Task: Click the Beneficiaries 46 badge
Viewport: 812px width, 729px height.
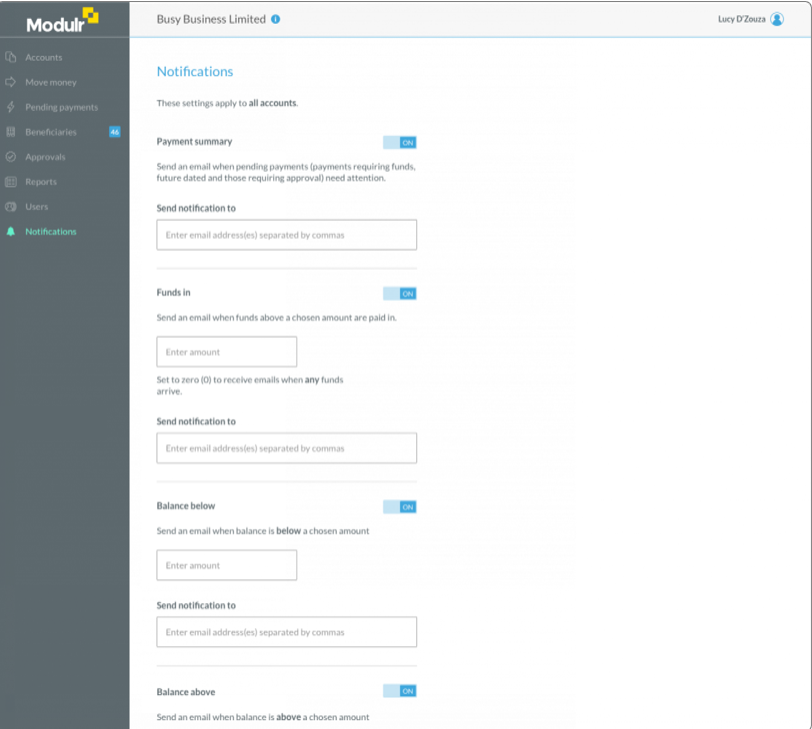Action: pos(114,132)
